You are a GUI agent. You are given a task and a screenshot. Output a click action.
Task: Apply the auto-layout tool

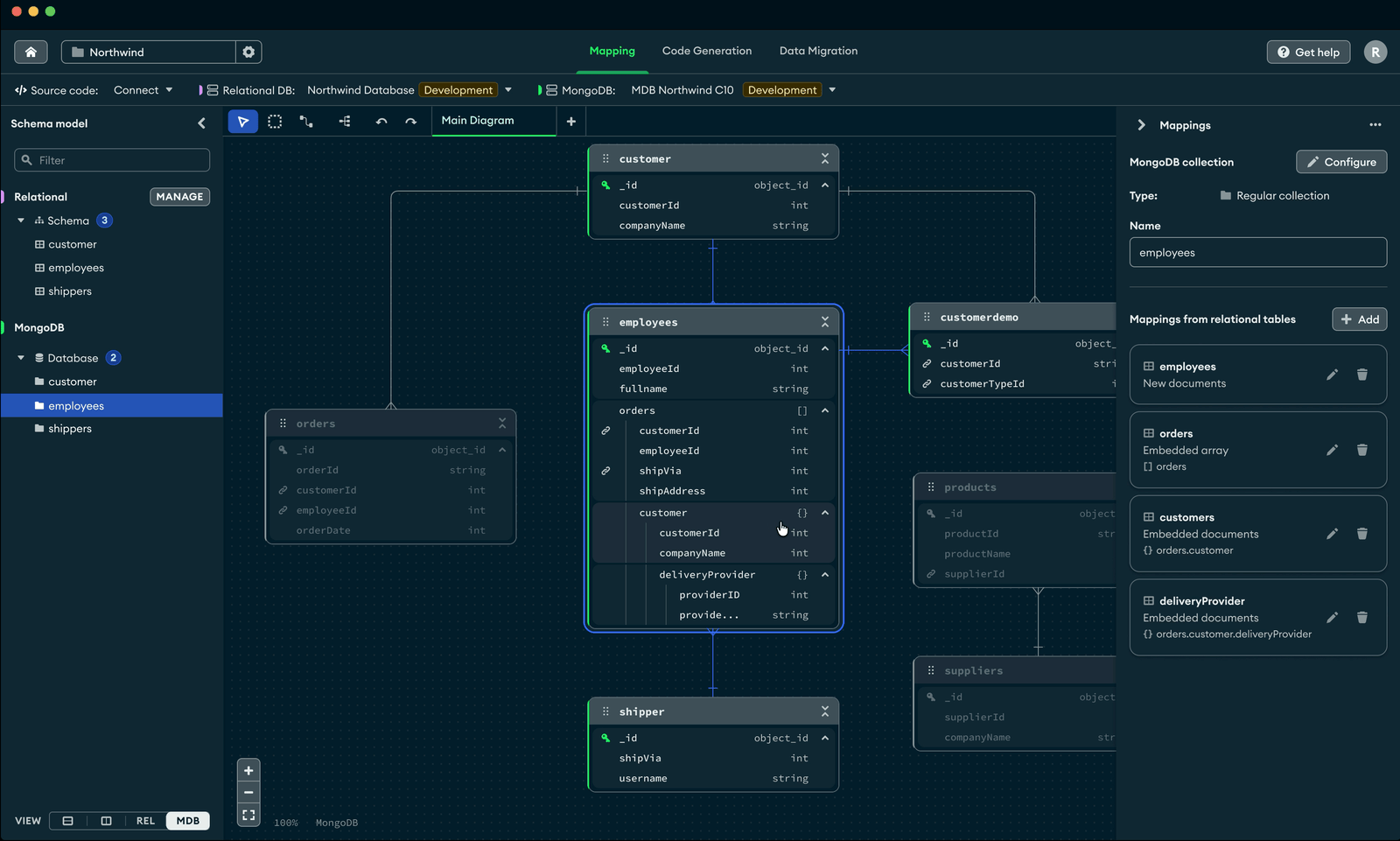pos(344,121)
